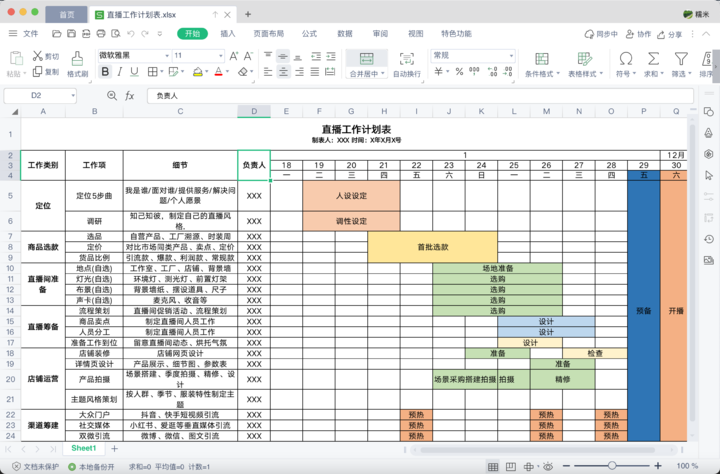This screenshot has height=474, width=720.
Task: Decrease font size with the A- icon
Action: click(248, 56)
